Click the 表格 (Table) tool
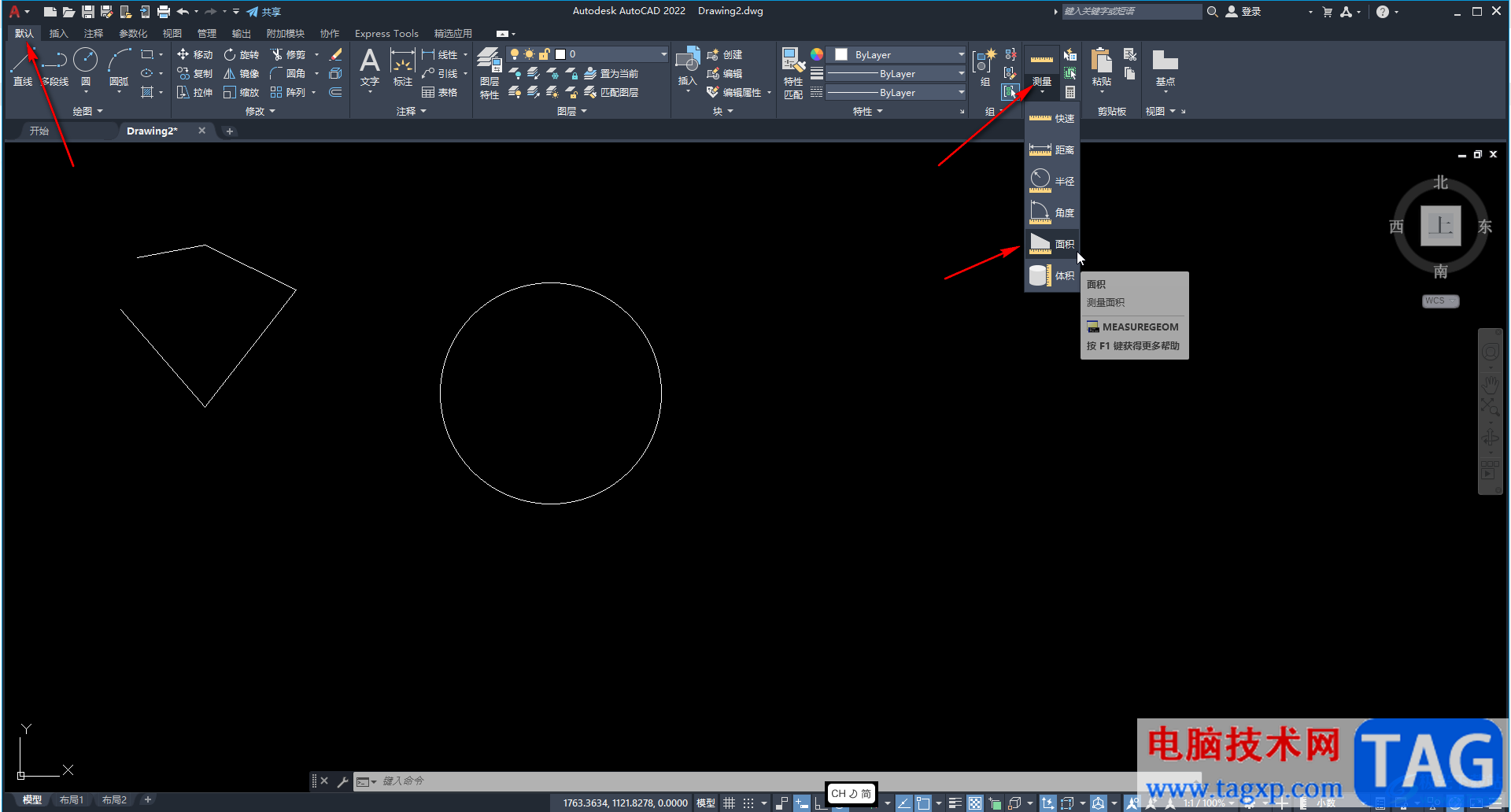The height and width of the screenshot is (812, 1511). [440, 92]
